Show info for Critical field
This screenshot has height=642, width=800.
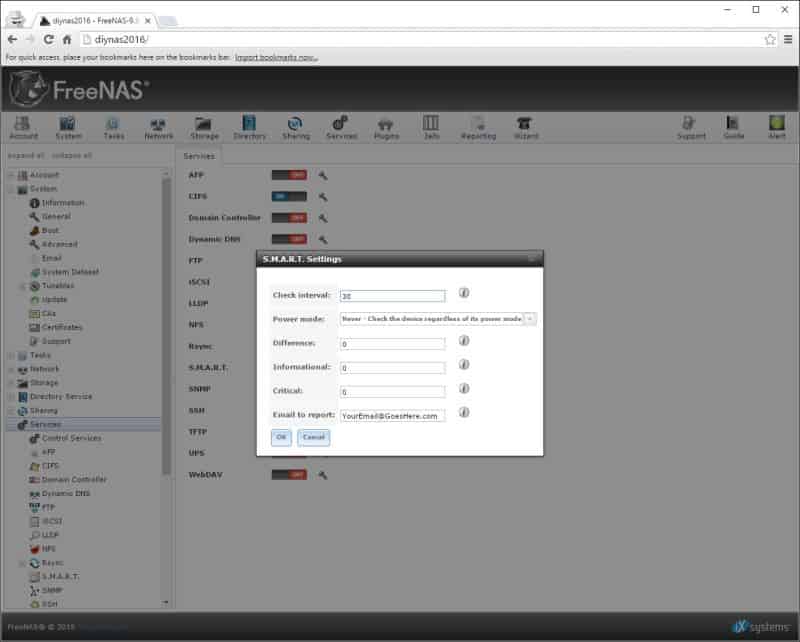click(x=464, y=388)
